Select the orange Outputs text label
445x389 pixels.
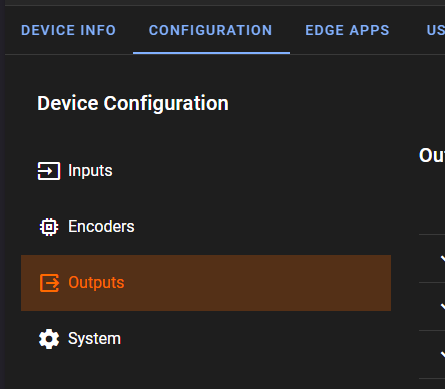(96, 283)
